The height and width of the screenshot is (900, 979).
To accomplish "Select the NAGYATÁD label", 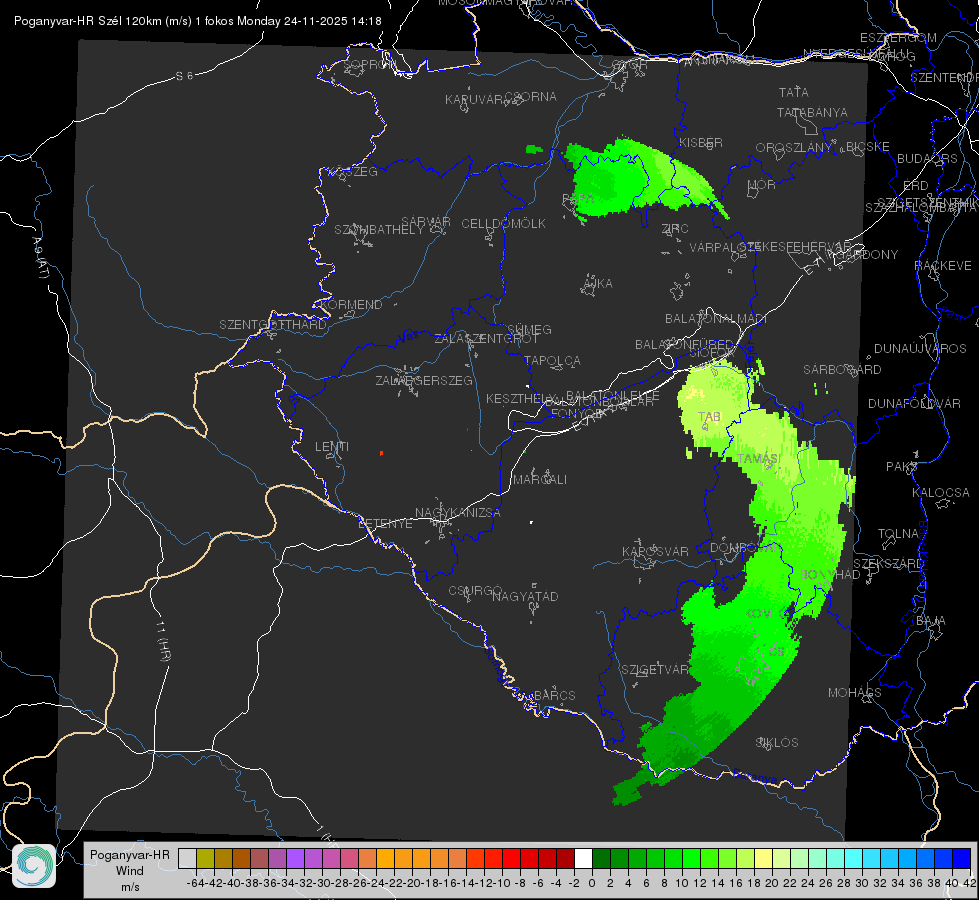I will [x=525, y=596].
